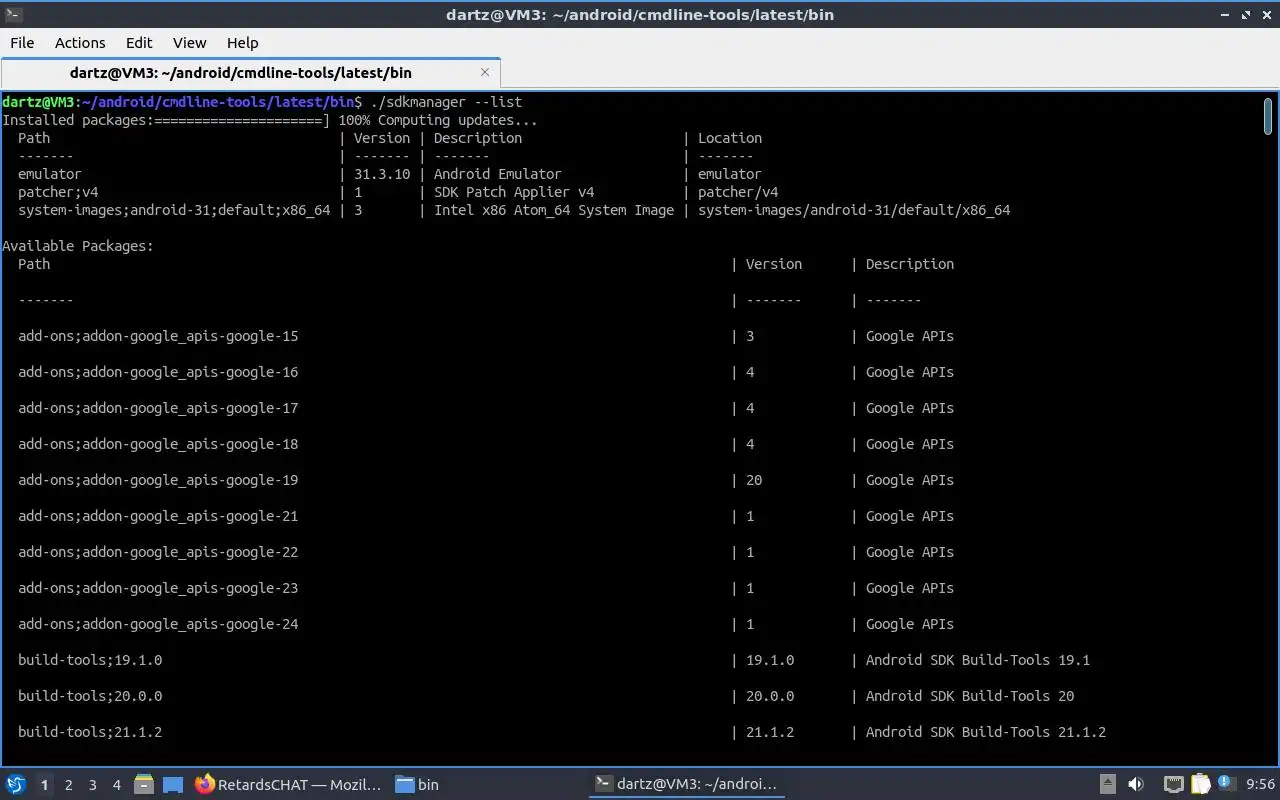Click 'add-ons;addon-google_apis-google-19' entry
Image resolution: width=1280 pixels, height=800 pixels.
158,480
